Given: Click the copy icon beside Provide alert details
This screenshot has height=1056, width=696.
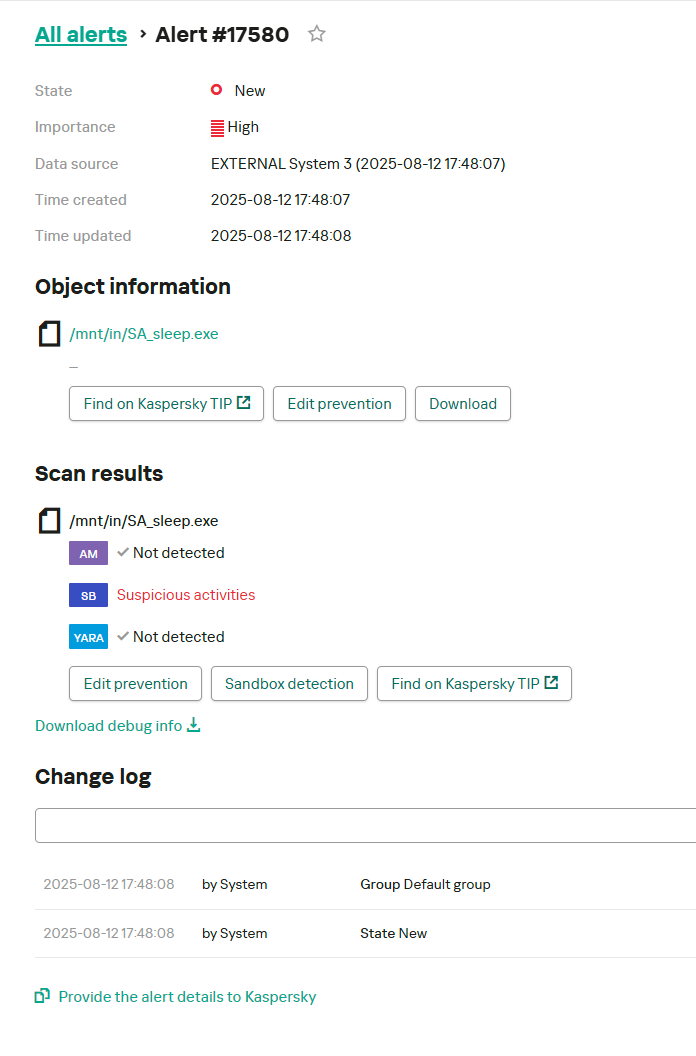Looking at the screenshot, I should (x=42, y=996).
